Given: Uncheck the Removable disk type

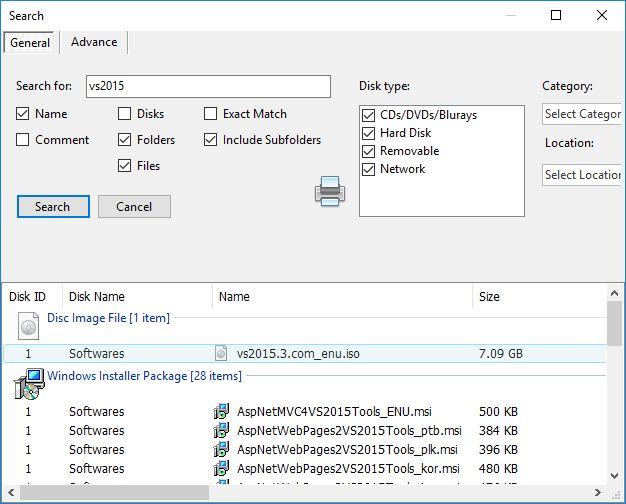Looking at the screenshot, I should coord(369,151).
